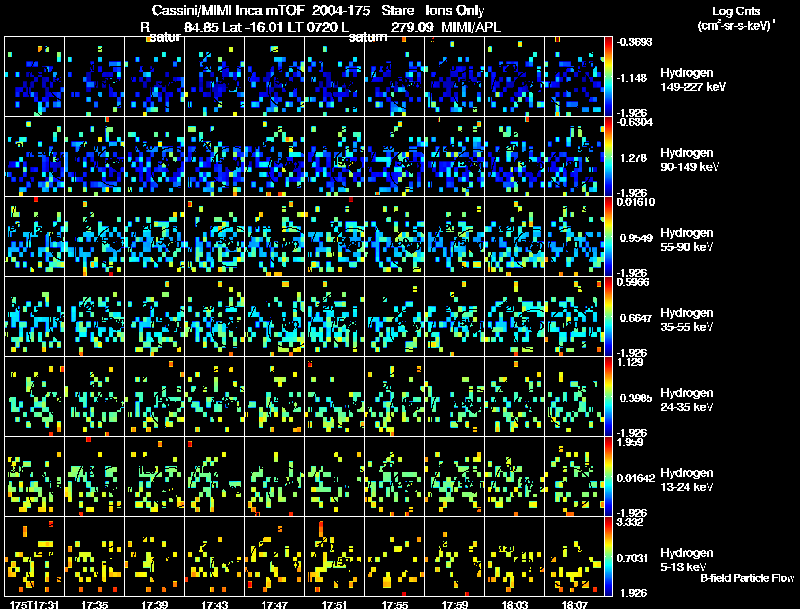Click the colorbar maximum value '-0.3693'
800x609 pixels.
[x=634, y=42]
